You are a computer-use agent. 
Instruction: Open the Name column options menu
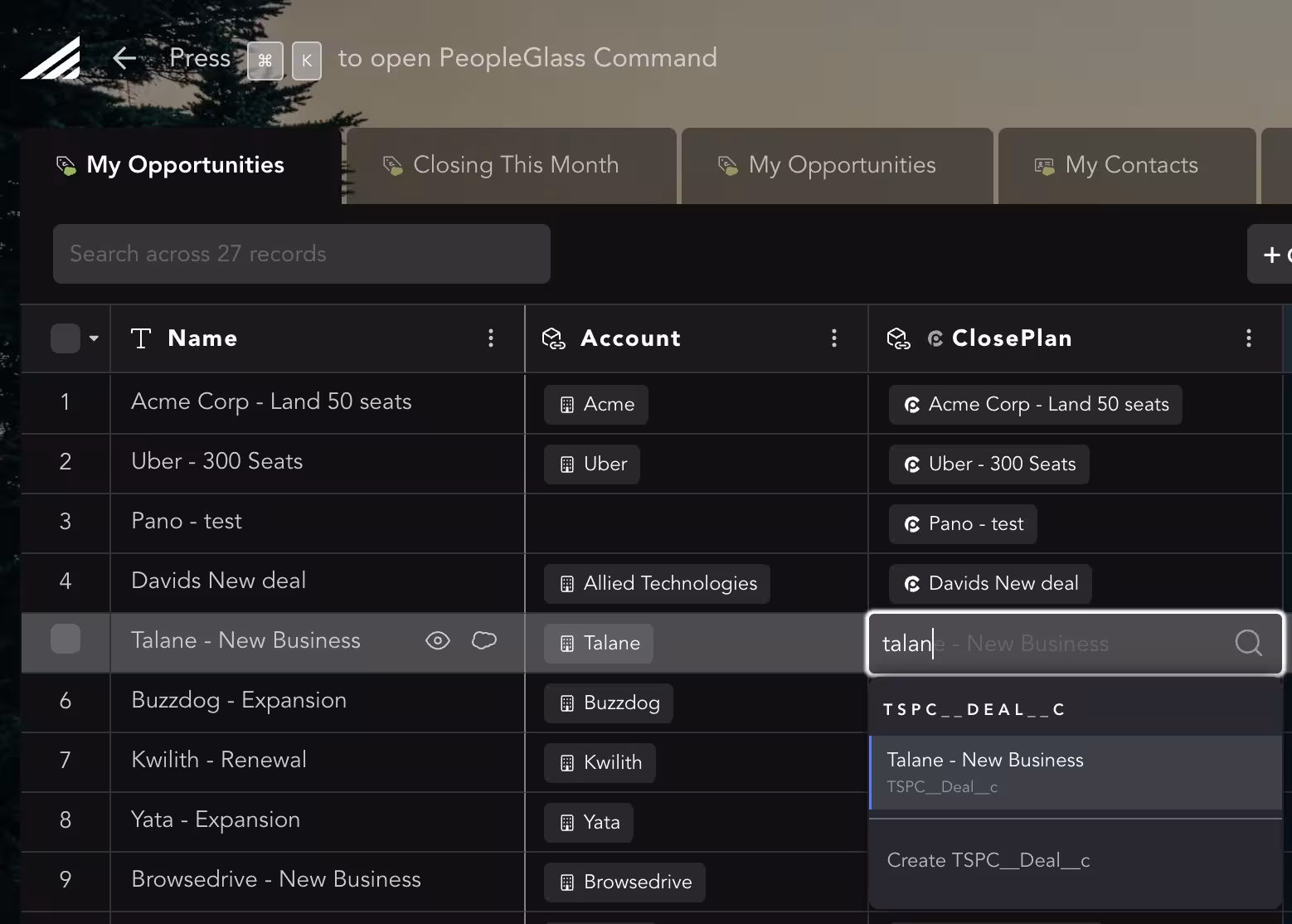coord(491,338)
